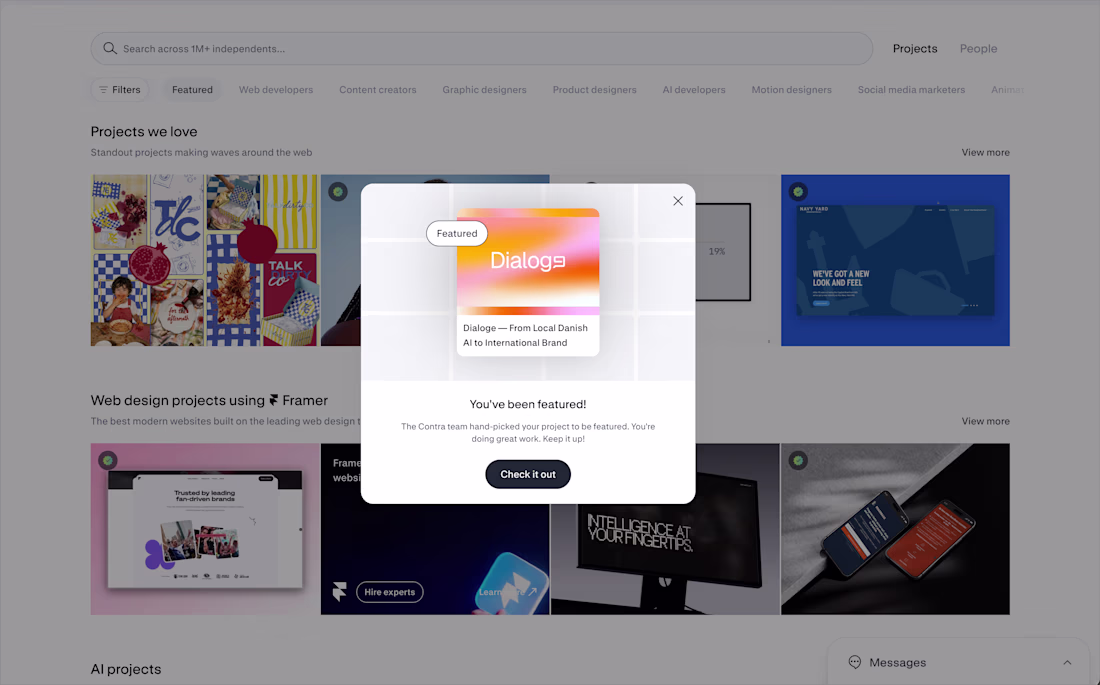Screen dimensions: 1100x685
Task: Focus the search across independents field
Action: pyautogui.click(x=481, y=48)
